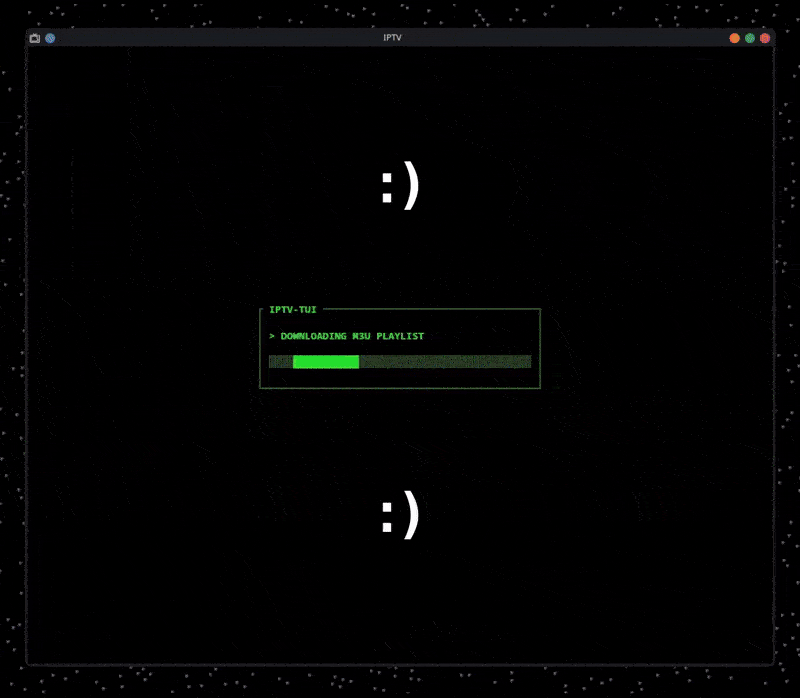Click the colon of the lower smiley
The width and height of the screenshot is (800, 698).
[x=387, y=518]
